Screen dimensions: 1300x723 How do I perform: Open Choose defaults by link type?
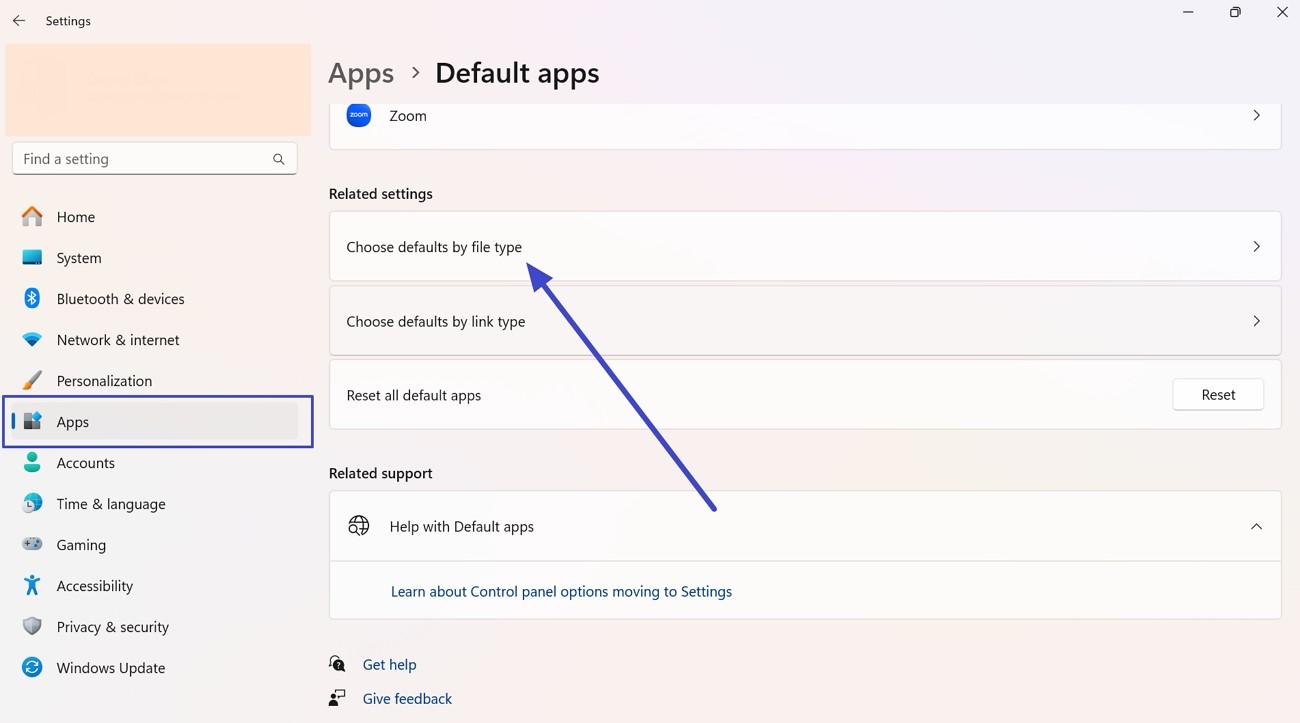804,322
